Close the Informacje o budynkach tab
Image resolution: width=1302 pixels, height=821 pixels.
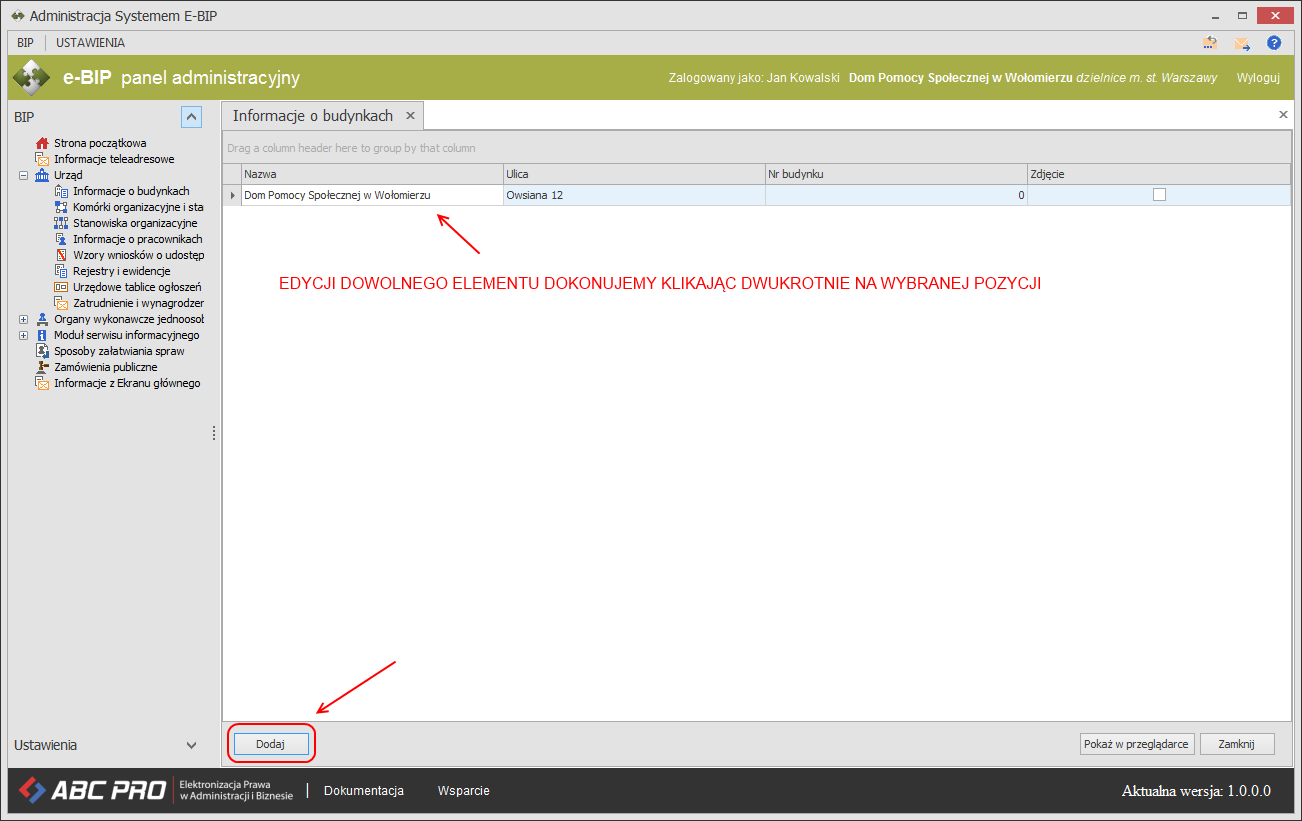click(410, 116)
